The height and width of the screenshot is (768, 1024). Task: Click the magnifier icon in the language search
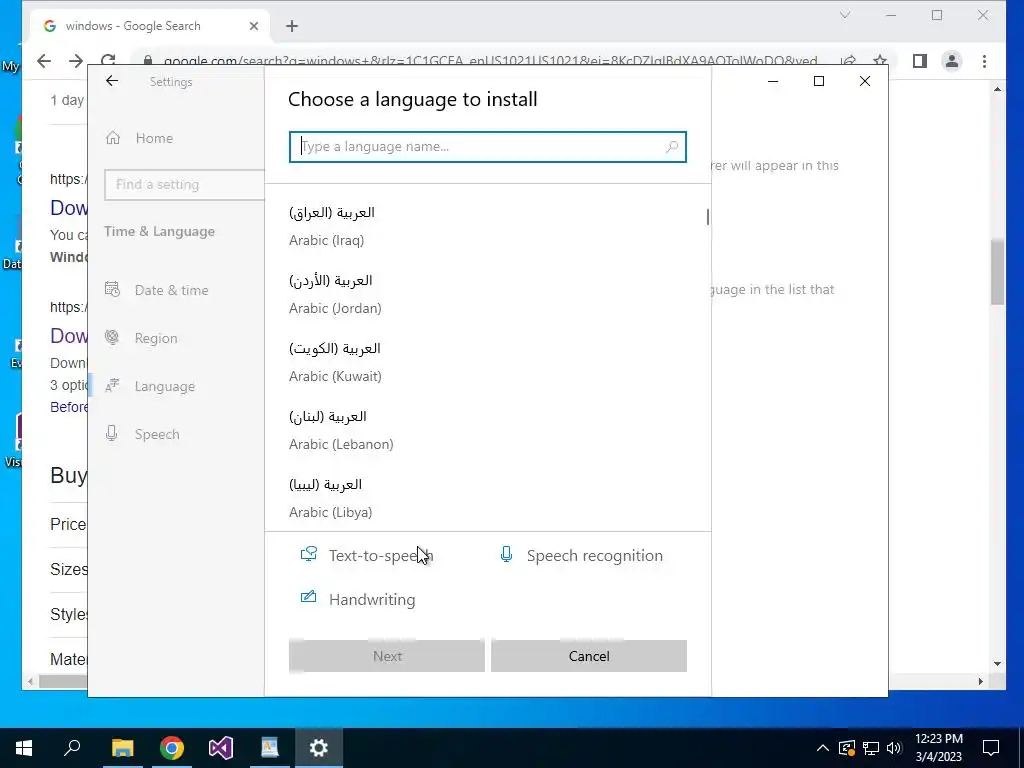671,147
